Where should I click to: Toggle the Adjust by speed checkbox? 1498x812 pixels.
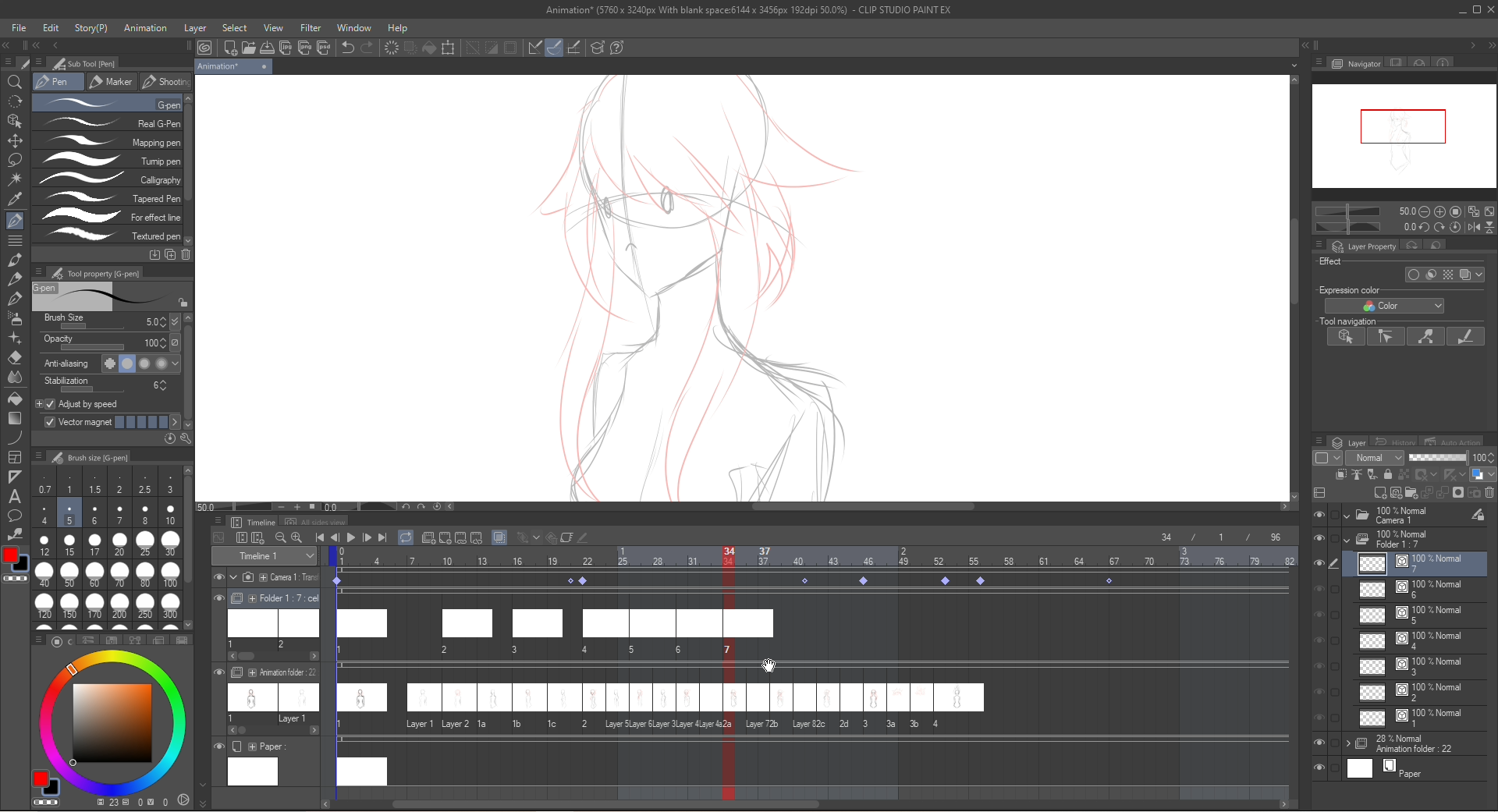(49, 404)
